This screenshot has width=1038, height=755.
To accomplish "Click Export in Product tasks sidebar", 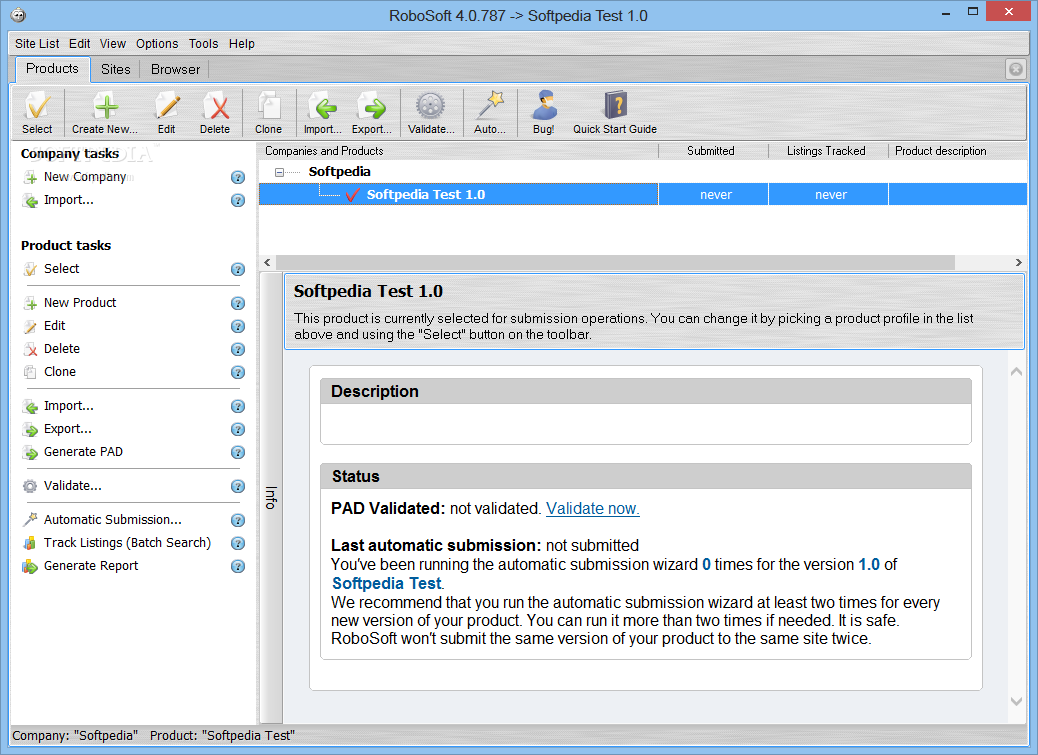I will [x=68, y=429].
